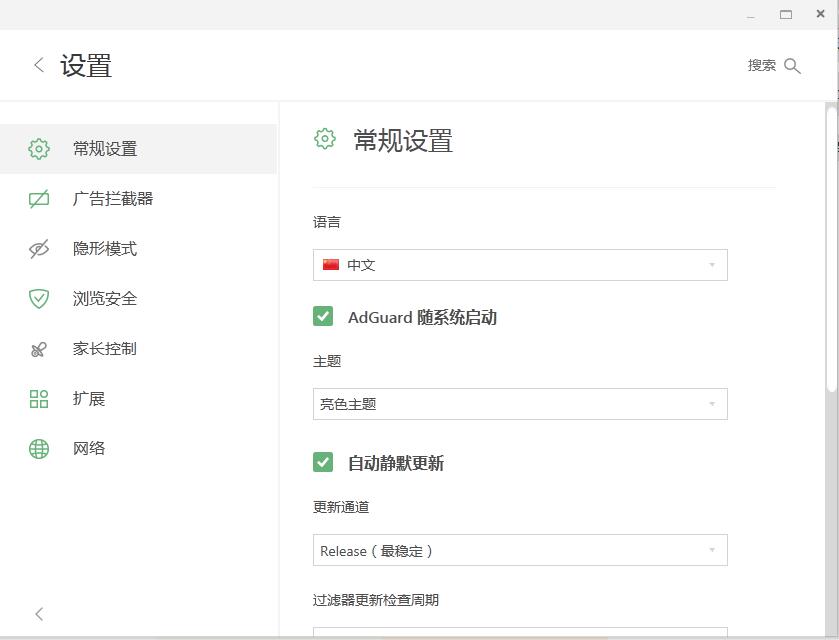Collapse sidebar with bottom chevron arrow
The image size is (839, 640).
pyautogui.click(x=39, y=614)
